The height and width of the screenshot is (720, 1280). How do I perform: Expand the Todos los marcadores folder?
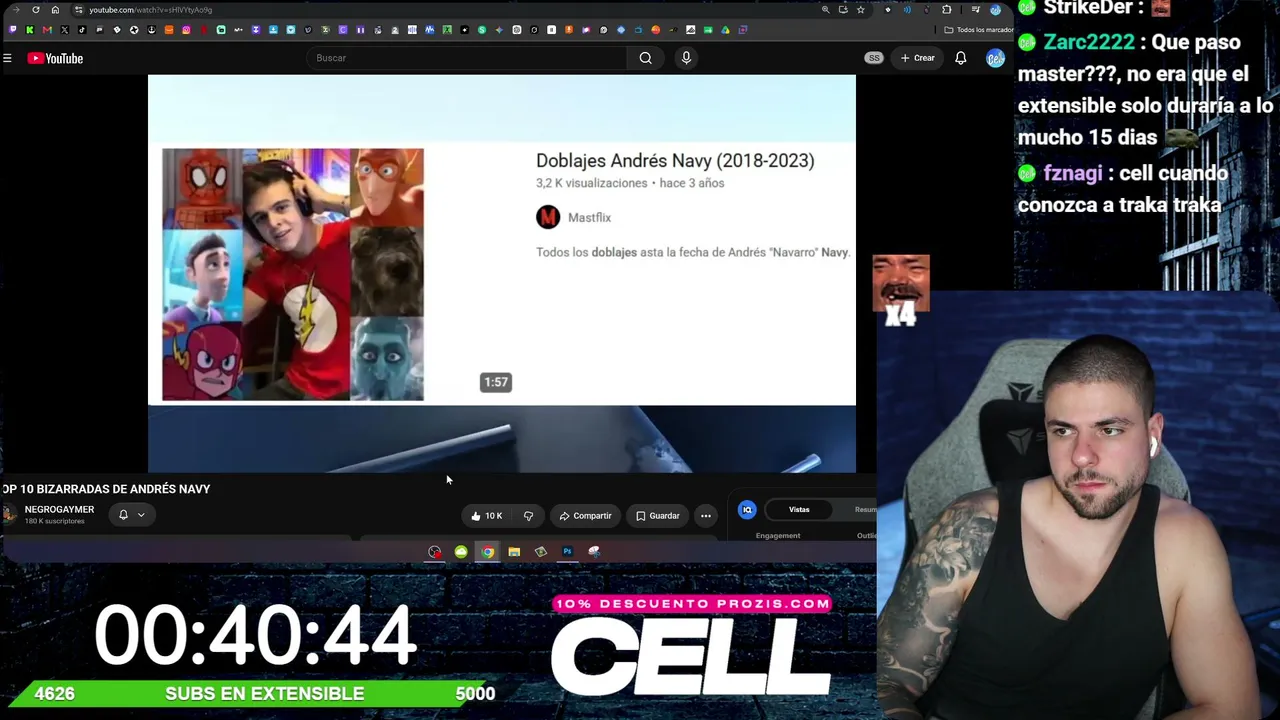tap(980, 30)
